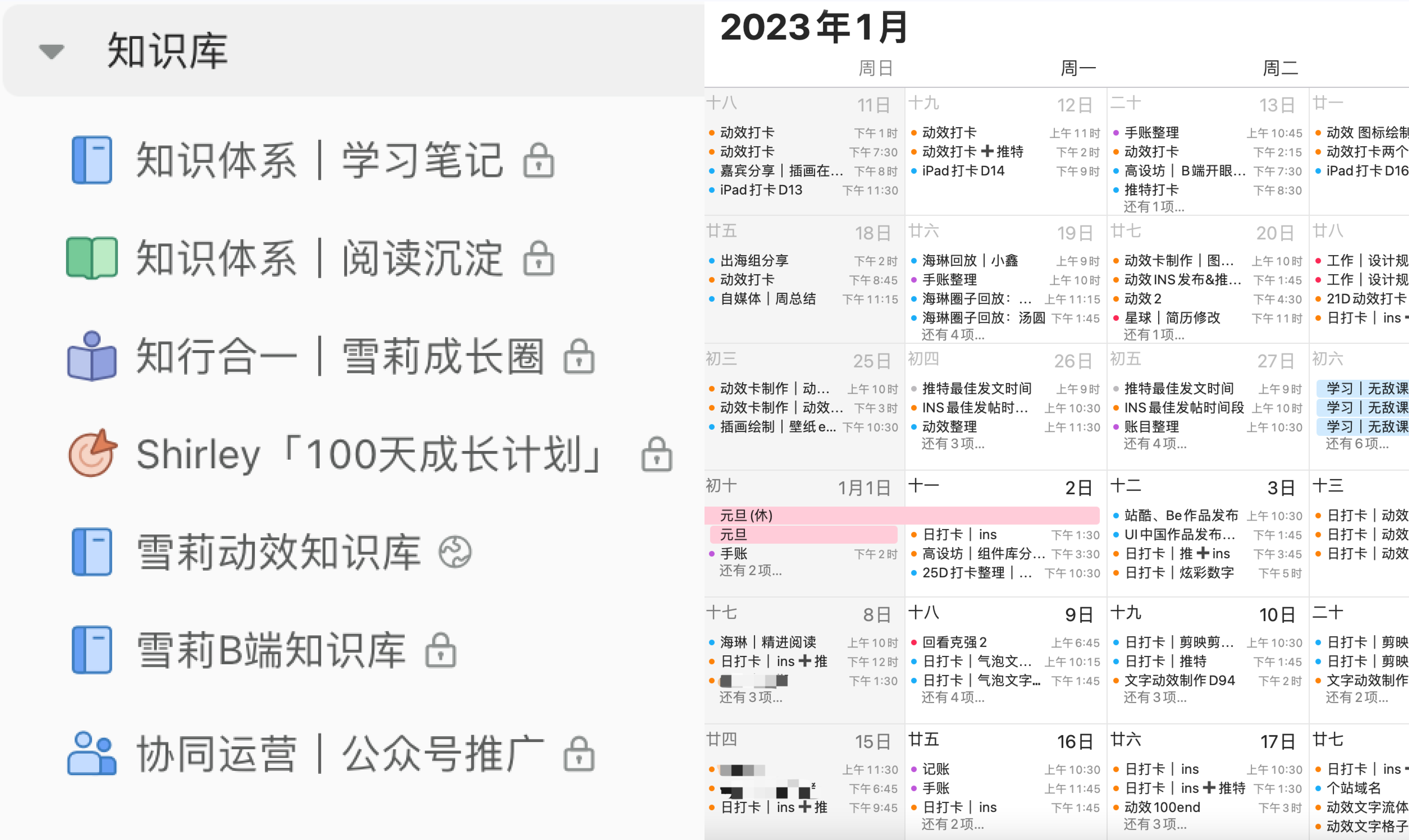Click the green open-book icon for 阅读沉淀
Viewport: 1409px width, 840px height.
click(92, 258)
